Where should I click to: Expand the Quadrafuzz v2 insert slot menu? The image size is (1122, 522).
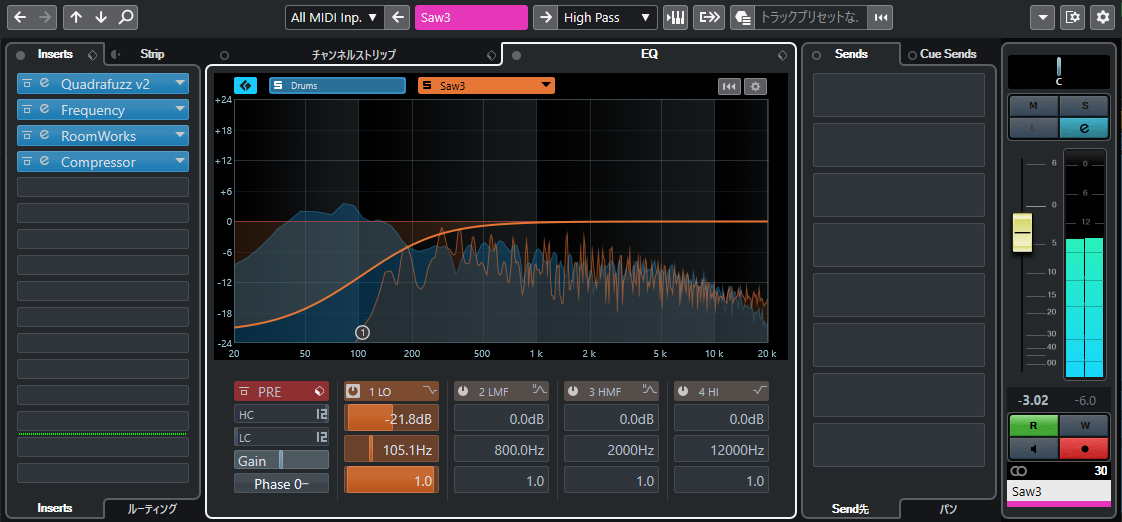tap(180, 84)
